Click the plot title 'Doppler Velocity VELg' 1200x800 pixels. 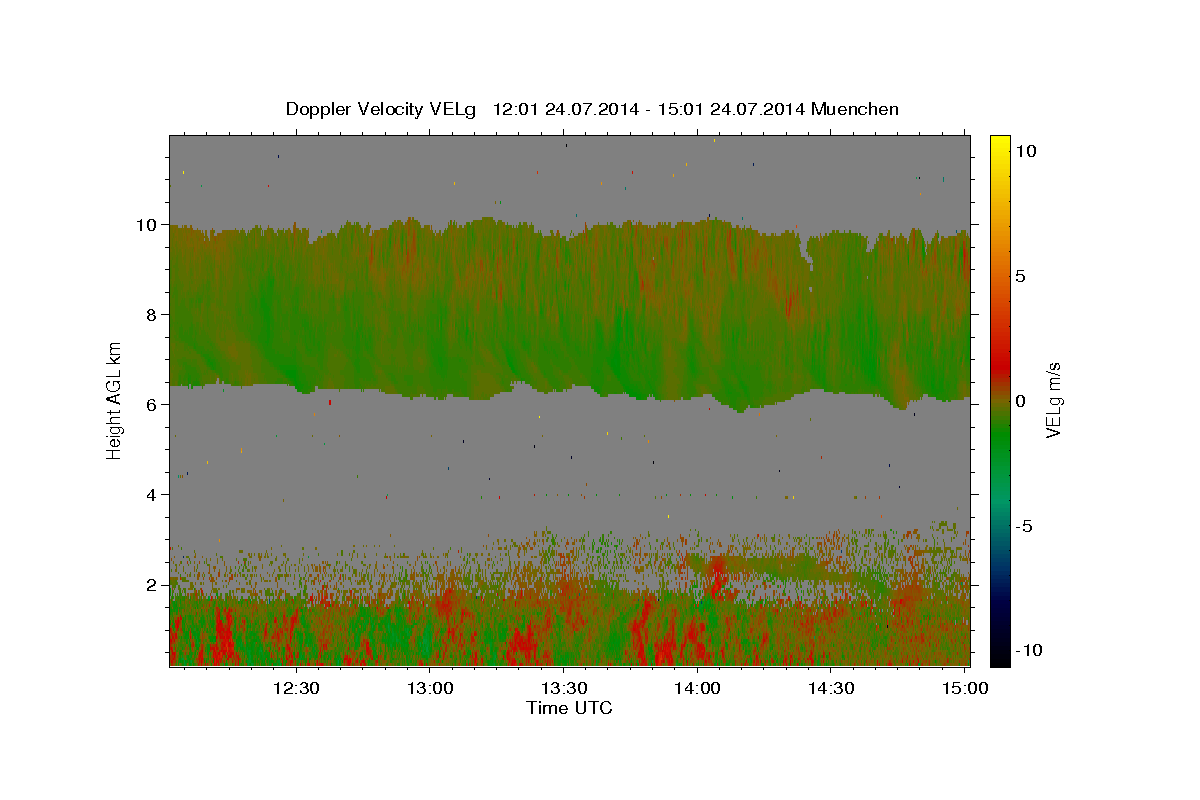382,109
